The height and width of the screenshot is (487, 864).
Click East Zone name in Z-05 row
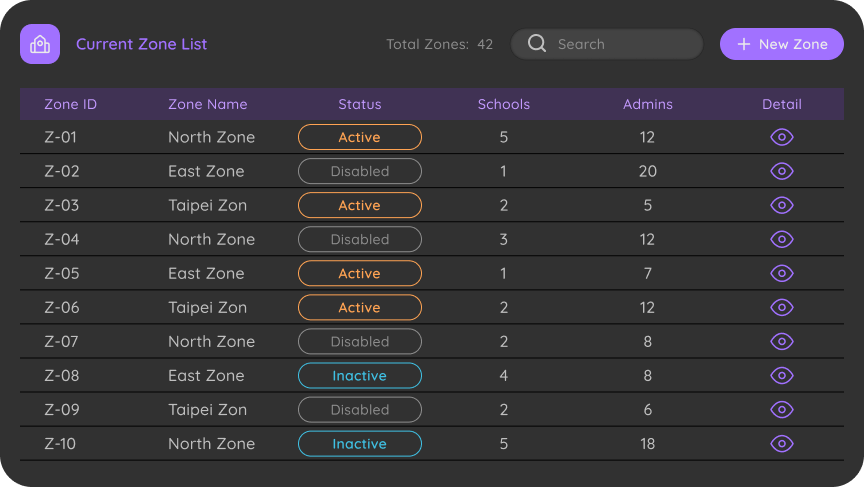coord(206,273)
